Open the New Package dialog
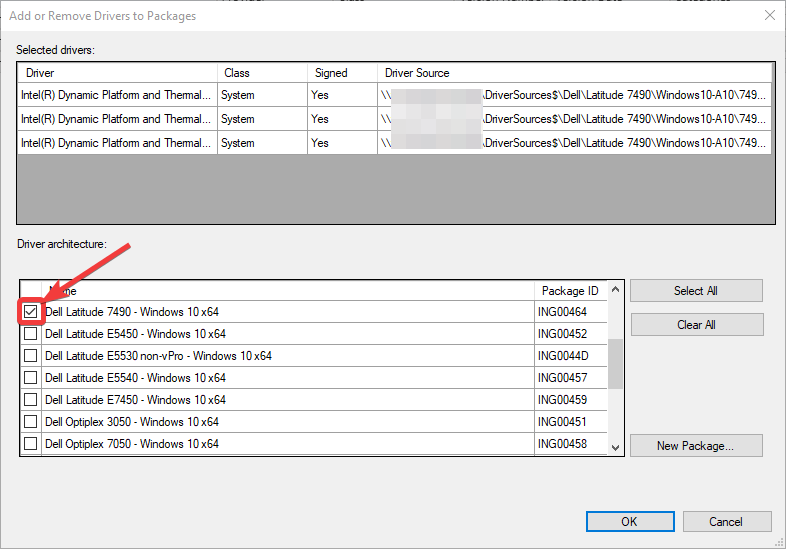This screenshot has height=549, width=786. coord(696,446)
